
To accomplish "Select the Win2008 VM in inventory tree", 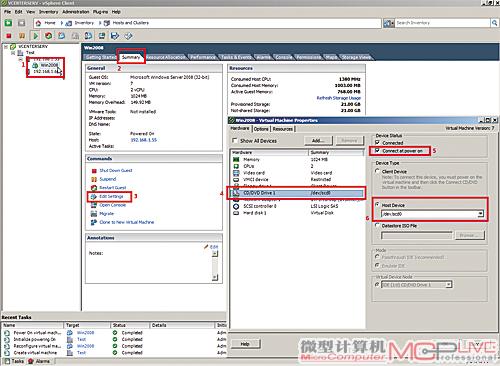I will tap(49, 65).
